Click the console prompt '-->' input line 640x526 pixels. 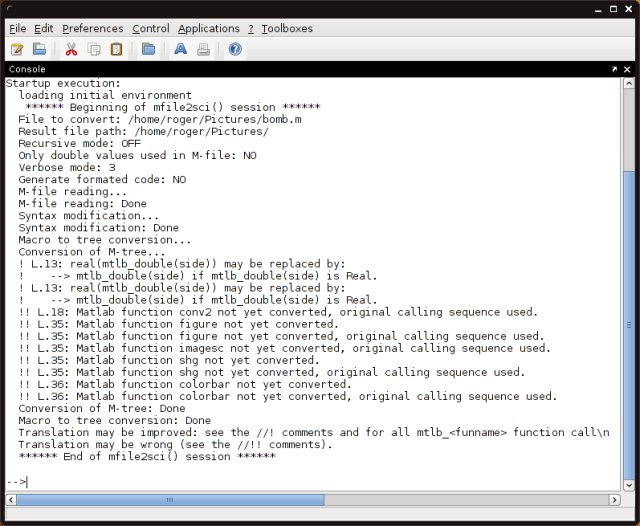tap(313, 482)
